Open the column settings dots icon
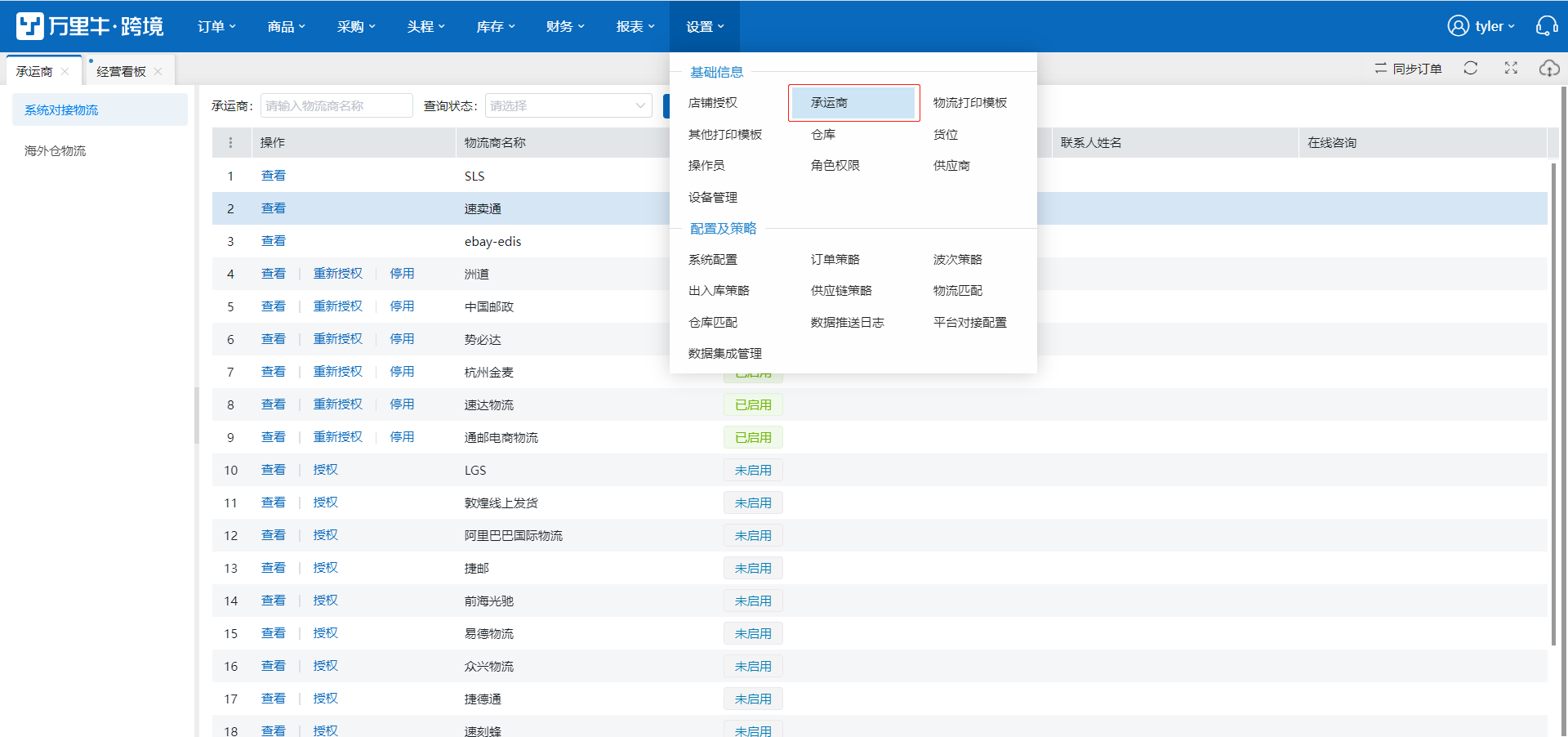Screen dimensions: 1568x737 230,142
